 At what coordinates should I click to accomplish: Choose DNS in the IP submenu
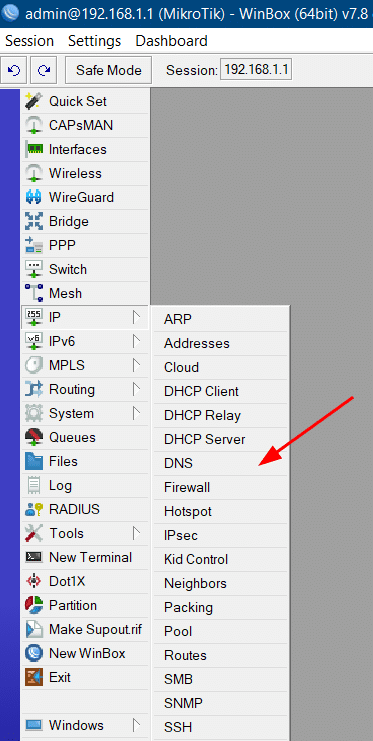[x=221, y=463]
